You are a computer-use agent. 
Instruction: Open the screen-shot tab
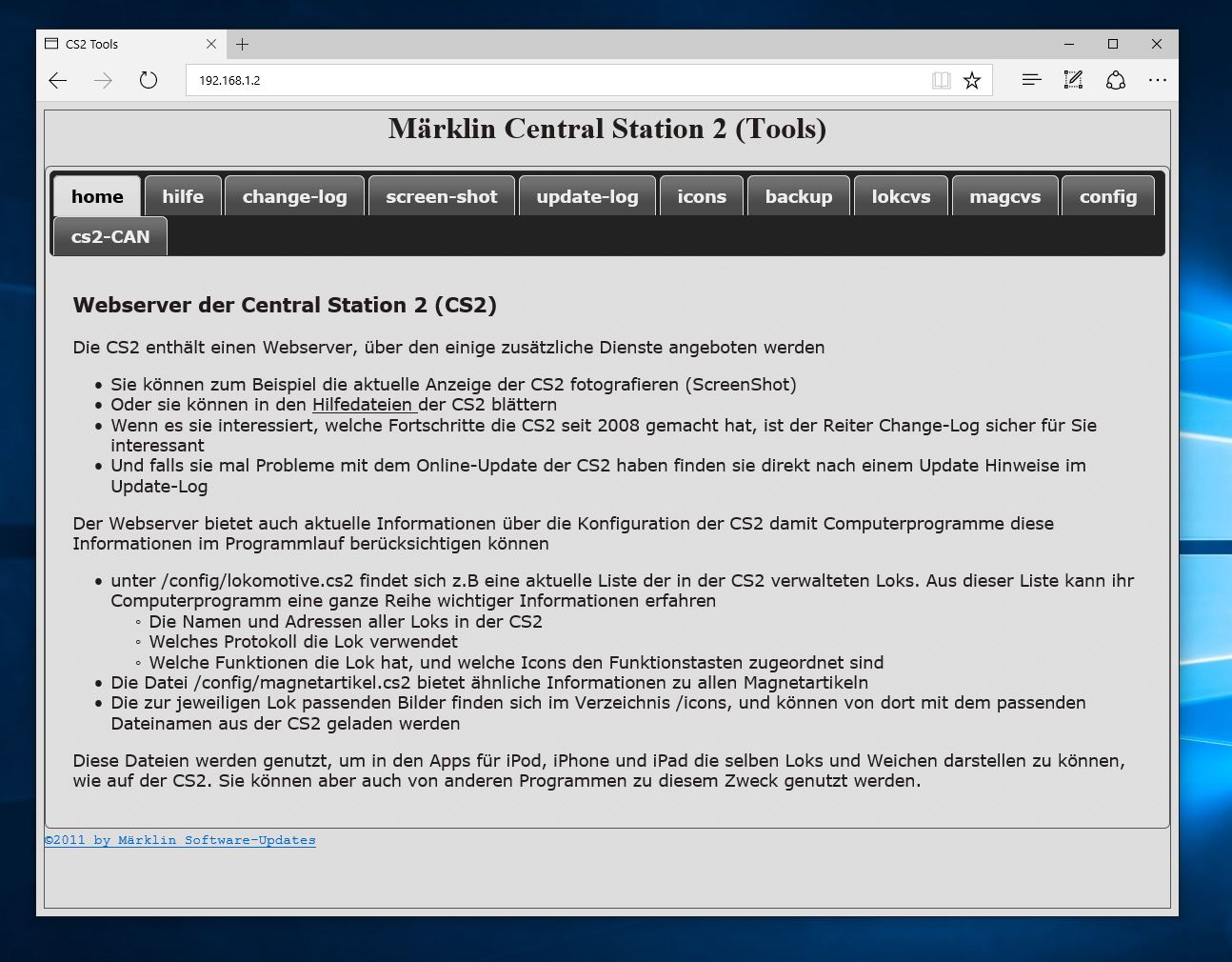point(442,196)
